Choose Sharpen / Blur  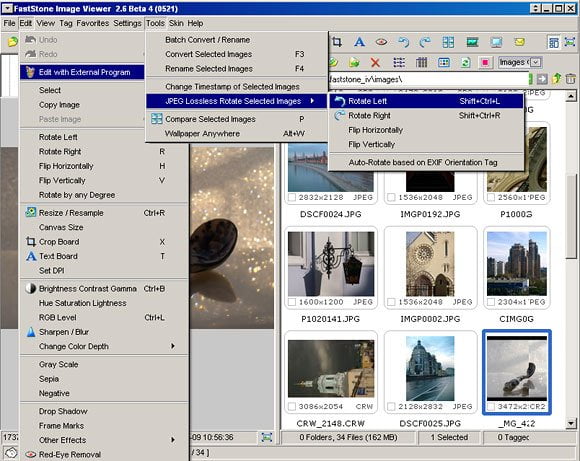pos(104,332)
